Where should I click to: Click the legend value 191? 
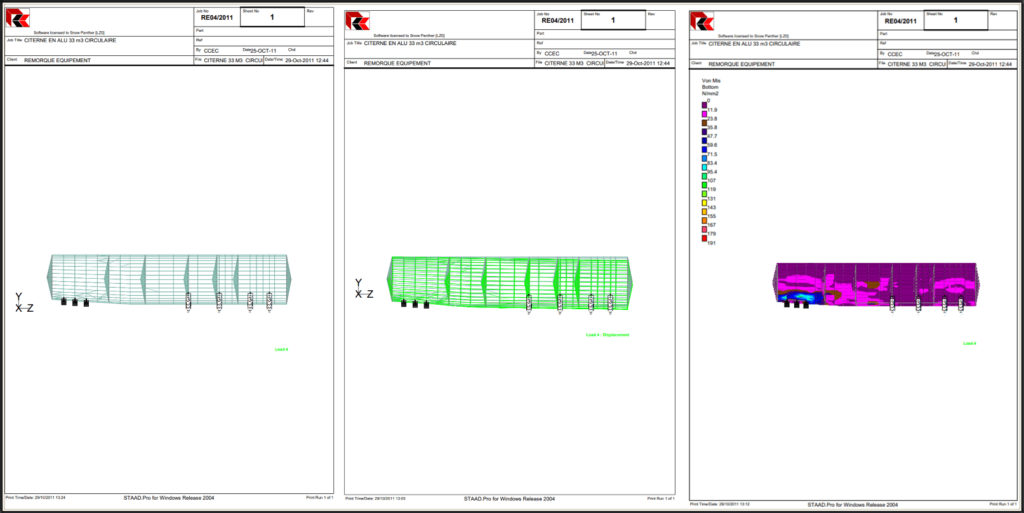(711, 242)
